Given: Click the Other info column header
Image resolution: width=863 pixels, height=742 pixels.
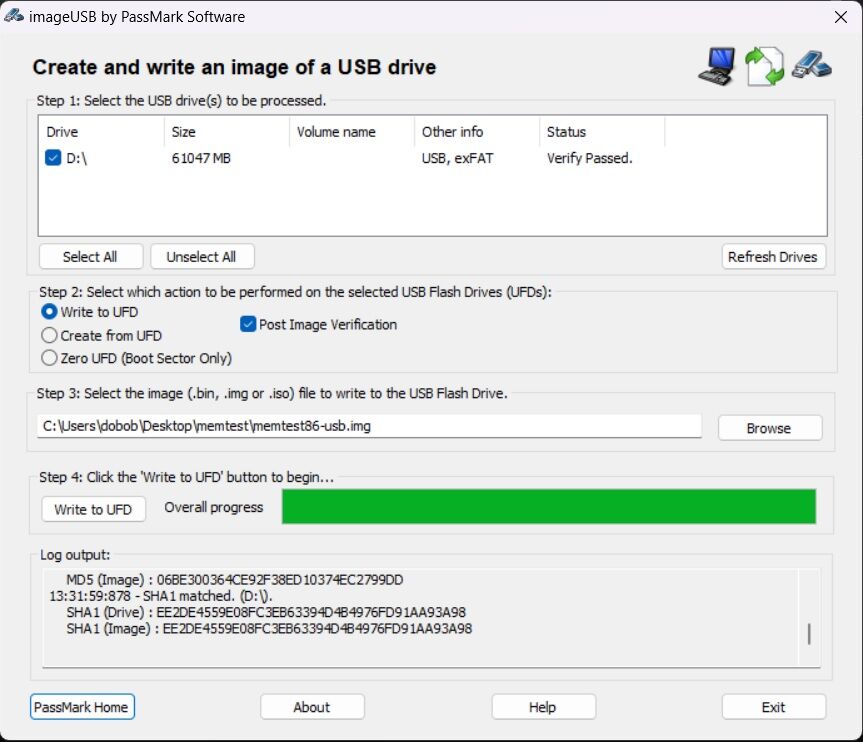Looking at the screenshot, I should (x=477, y=132).
